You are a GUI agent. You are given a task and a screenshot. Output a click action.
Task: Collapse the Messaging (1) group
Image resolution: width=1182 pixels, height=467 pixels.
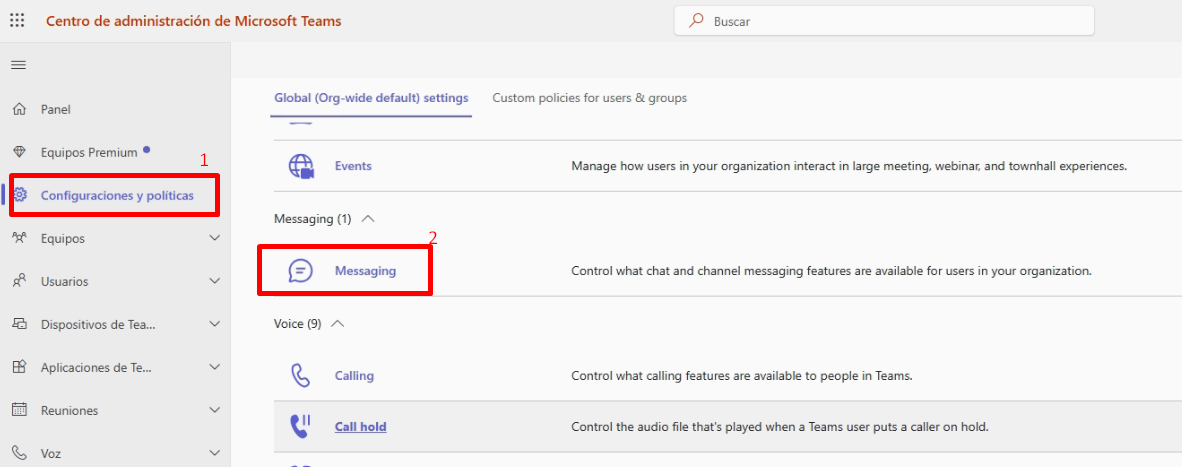(x=368, y=218)
